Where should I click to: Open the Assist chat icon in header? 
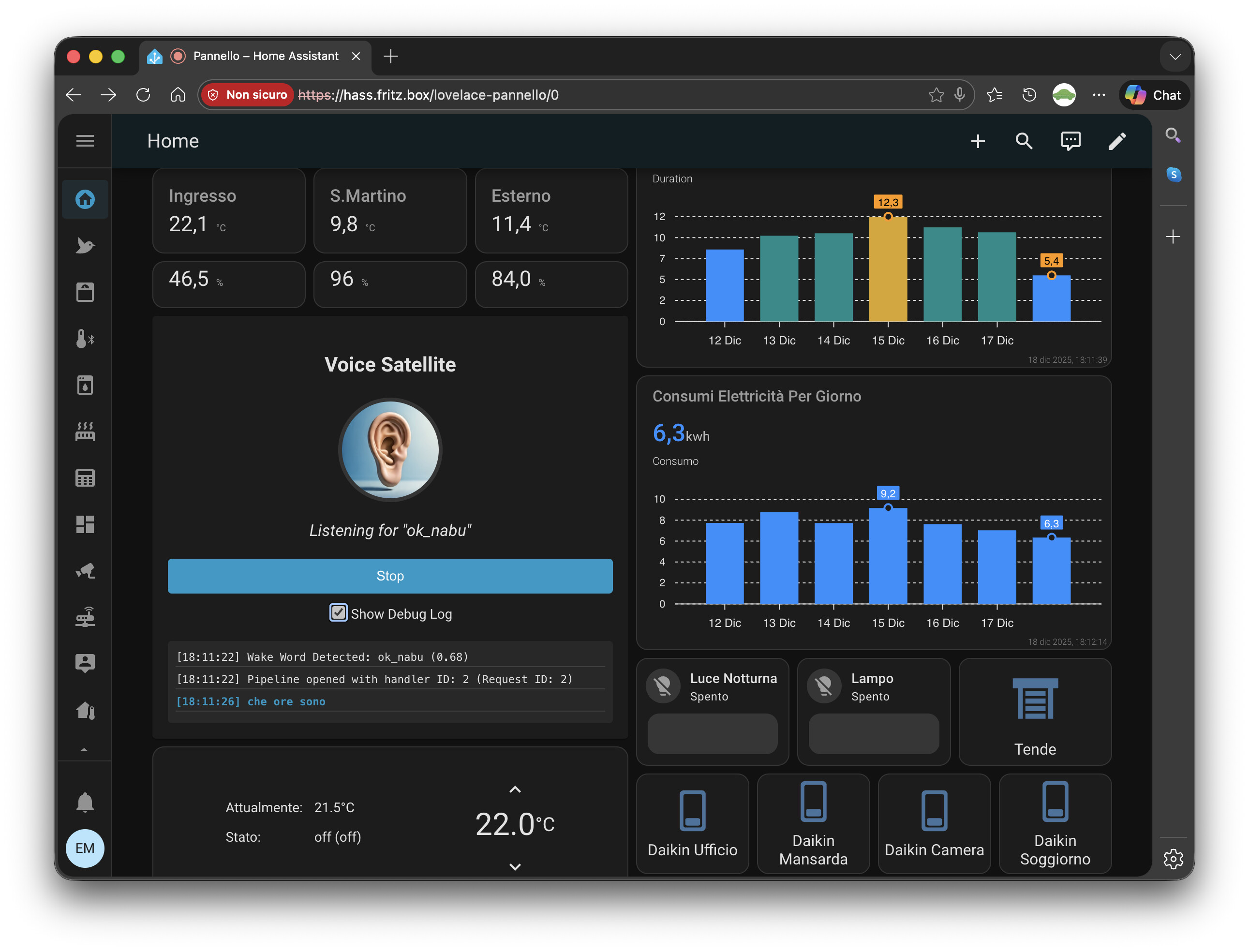(1070, 141)
